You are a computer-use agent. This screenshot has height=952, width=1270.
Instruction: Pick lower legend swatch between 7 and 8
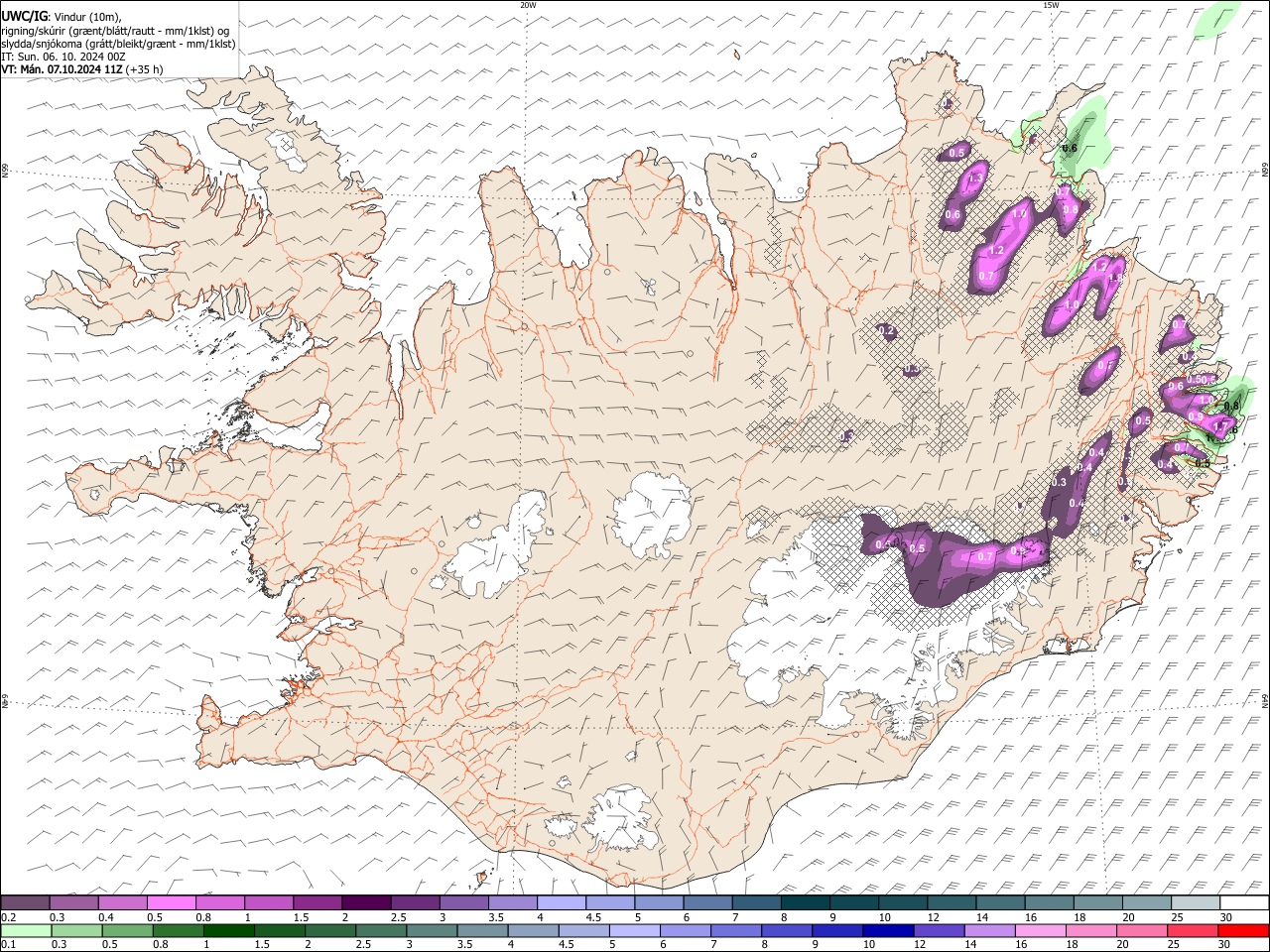coord(736,930)
